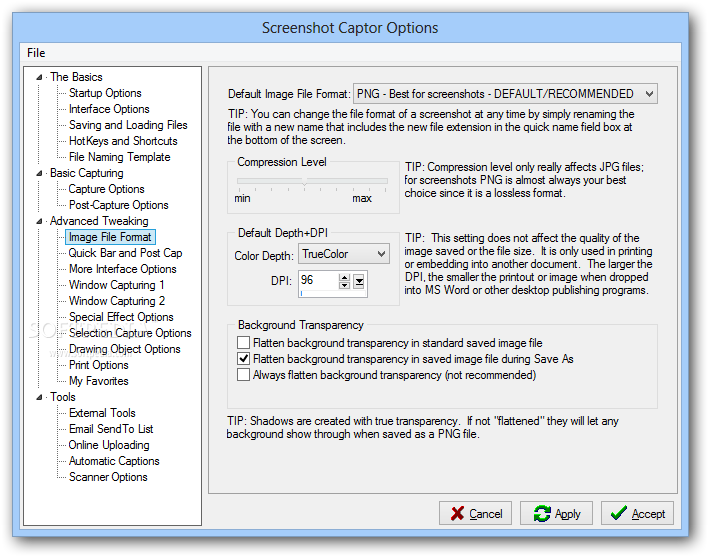The height and width of the screenshot is (557, 709).
Task: Open External Tools page
Action: pyautogui.click(x=102, y=413)
